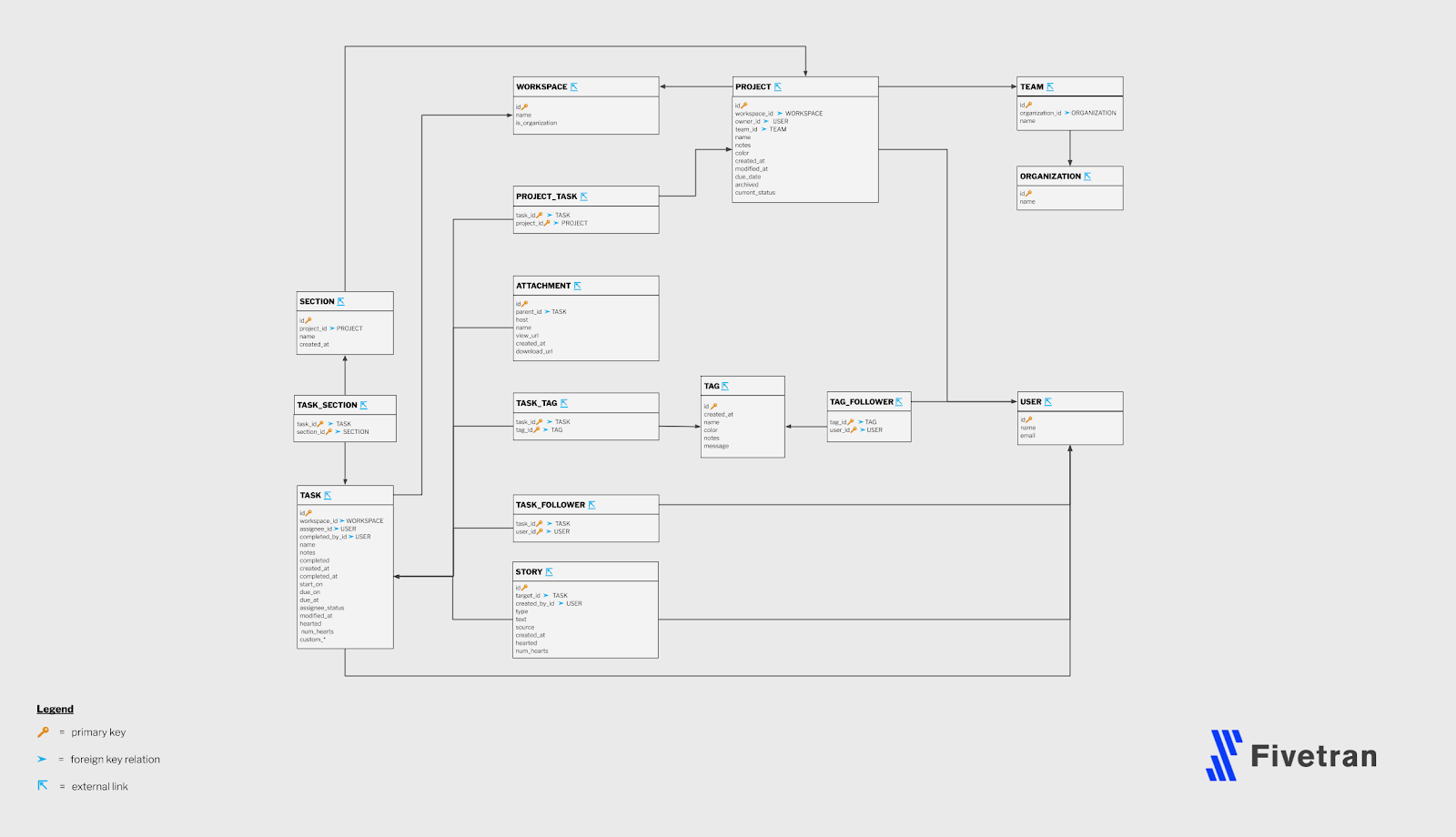1456x837 pixels.
Task: Select the TASK_FOLLOWER table title
Action: pos(551,505)
